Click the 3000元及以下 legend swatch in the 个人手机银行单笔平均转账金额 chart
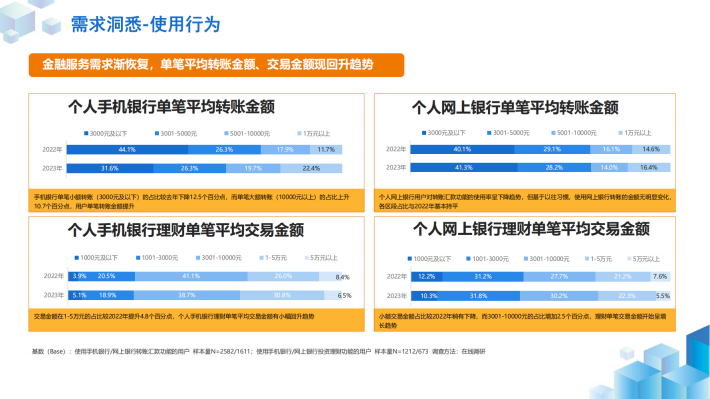The image size is (710, 399). click(86, 134)
